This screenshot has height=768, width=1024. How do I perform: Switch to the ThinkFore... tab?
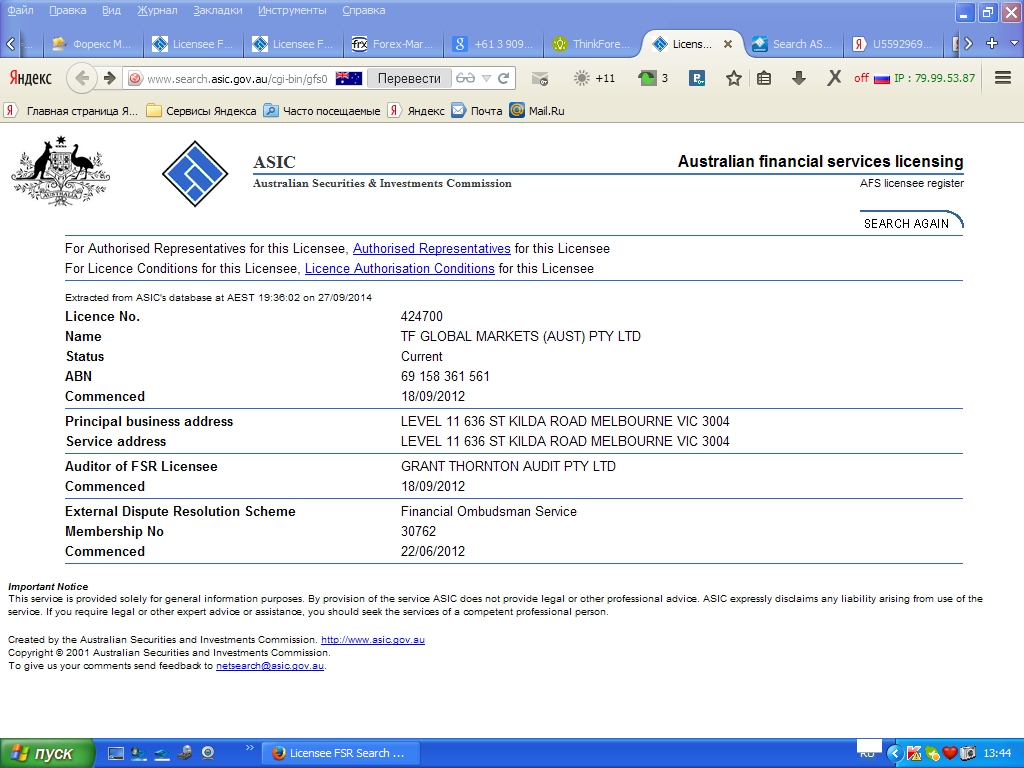[x=593, y=44]
